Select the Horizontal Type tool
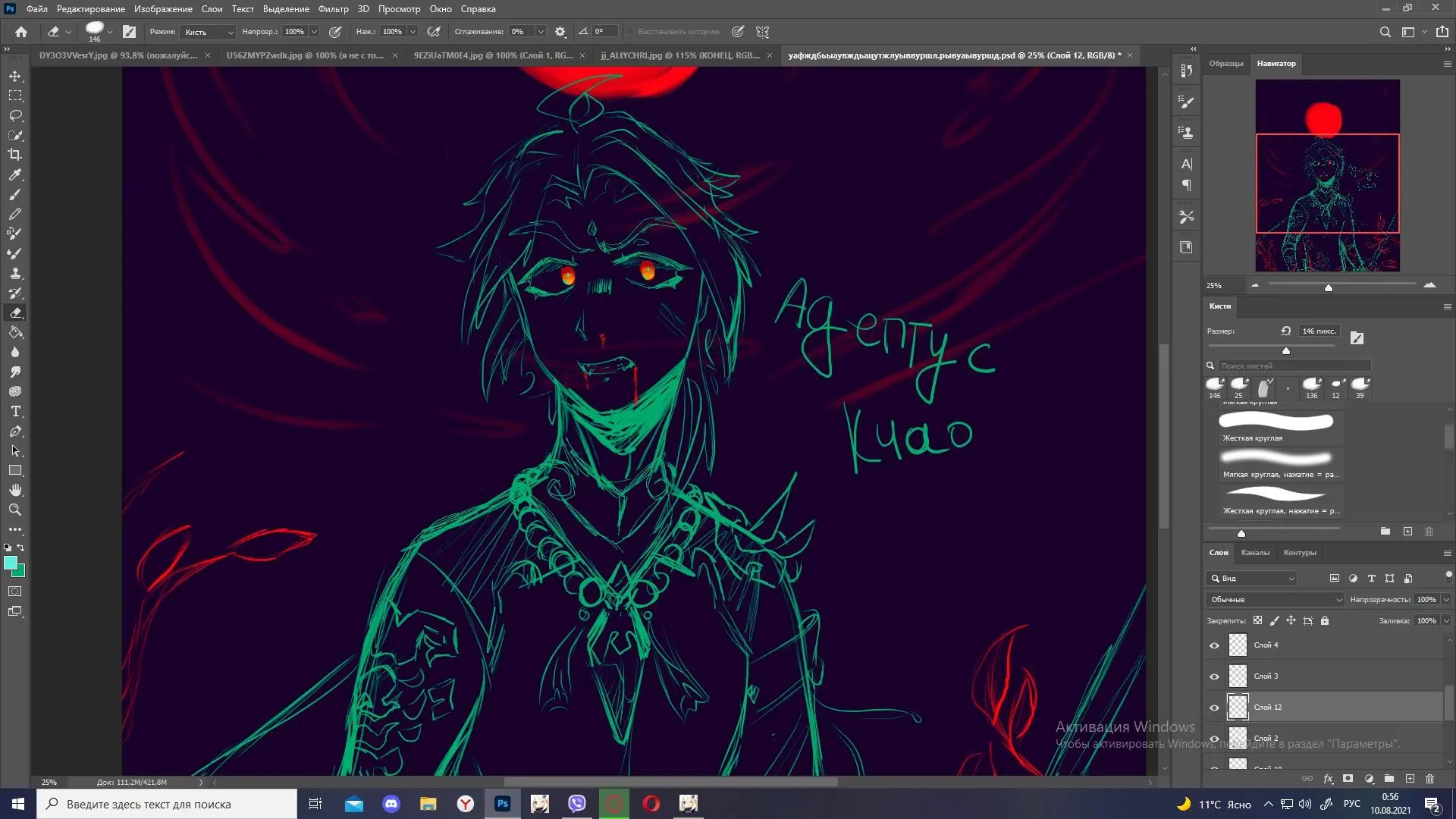1456x819 pixels. tap(15, 412)
